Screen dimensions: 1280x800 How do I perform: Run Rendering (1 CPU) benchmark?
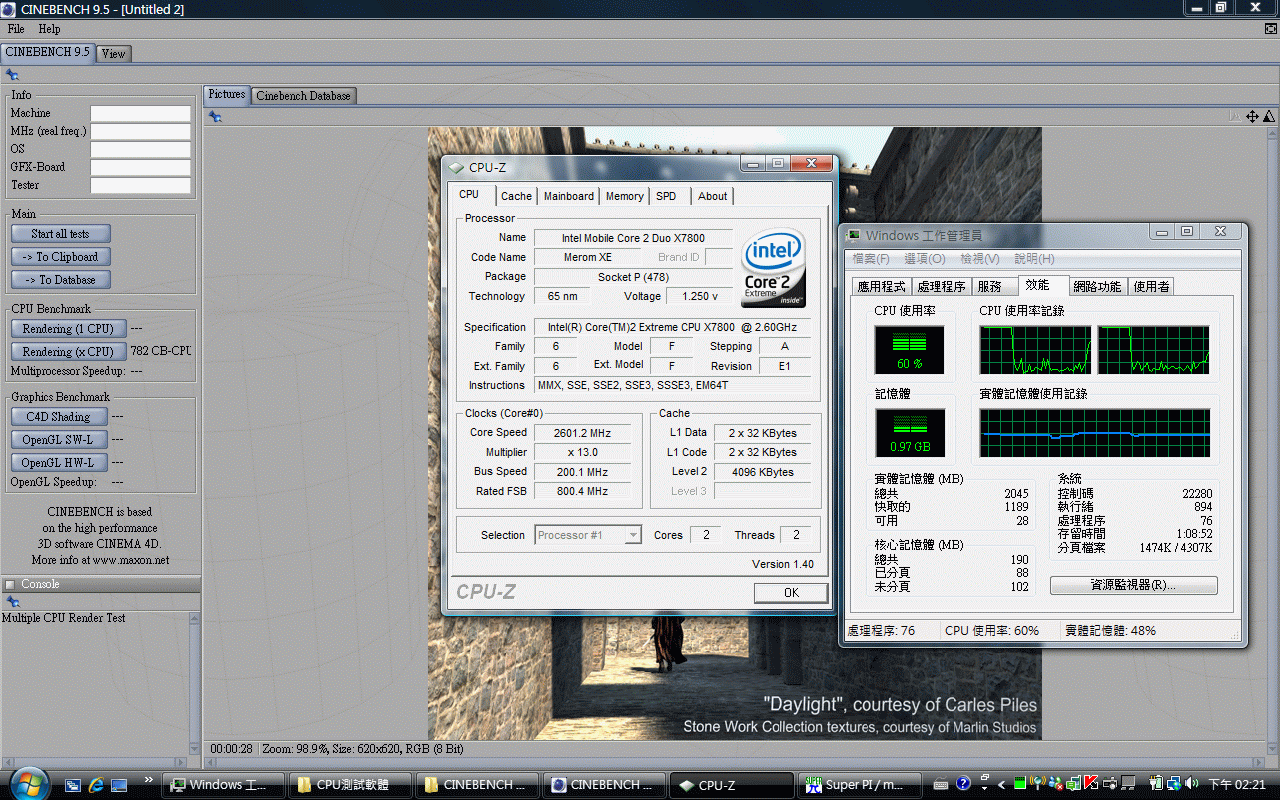[x=69, y=328]
